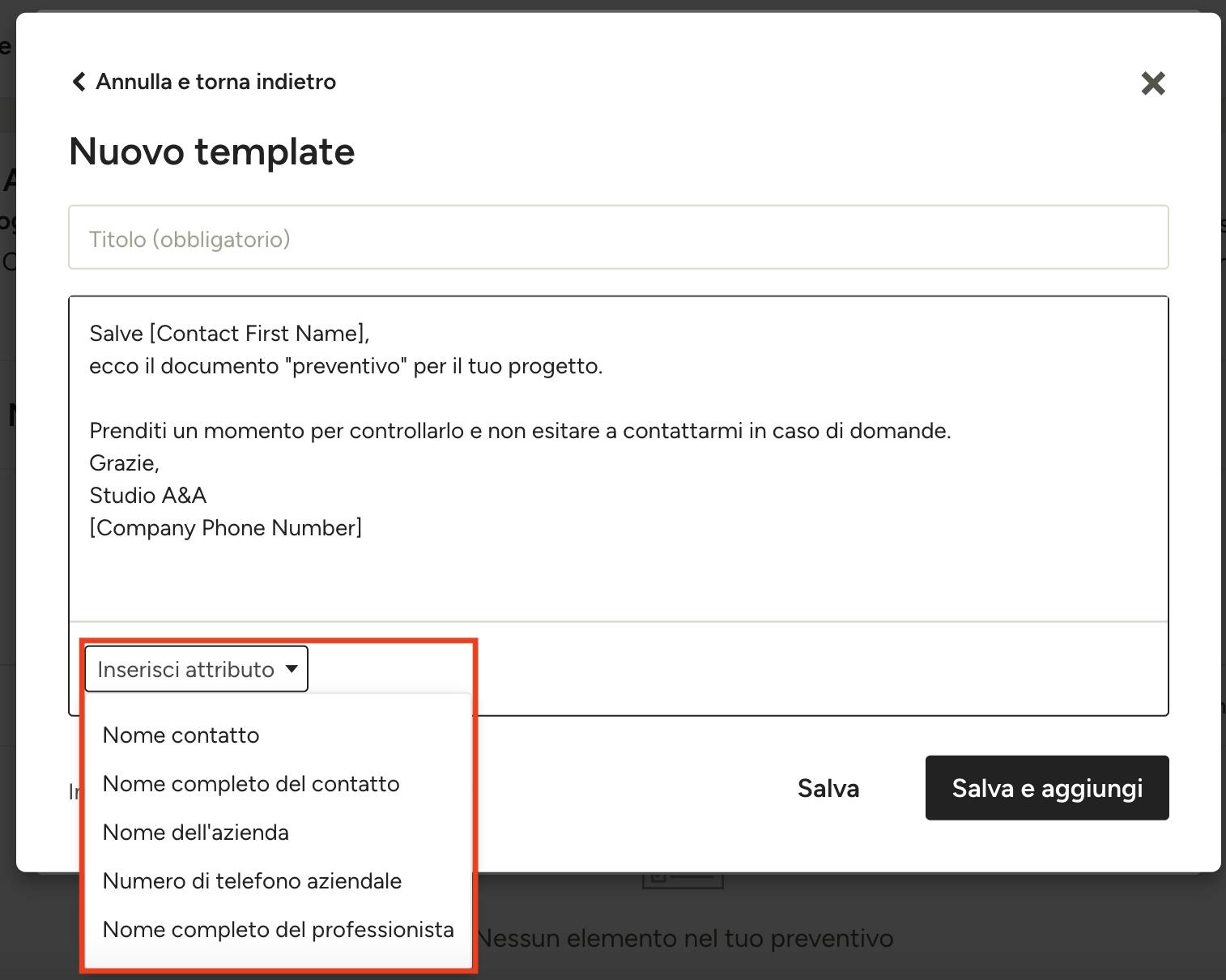Click inside the message body text area
The height and width of the screenshot is (980, 1226).
[x=619, y=458]
